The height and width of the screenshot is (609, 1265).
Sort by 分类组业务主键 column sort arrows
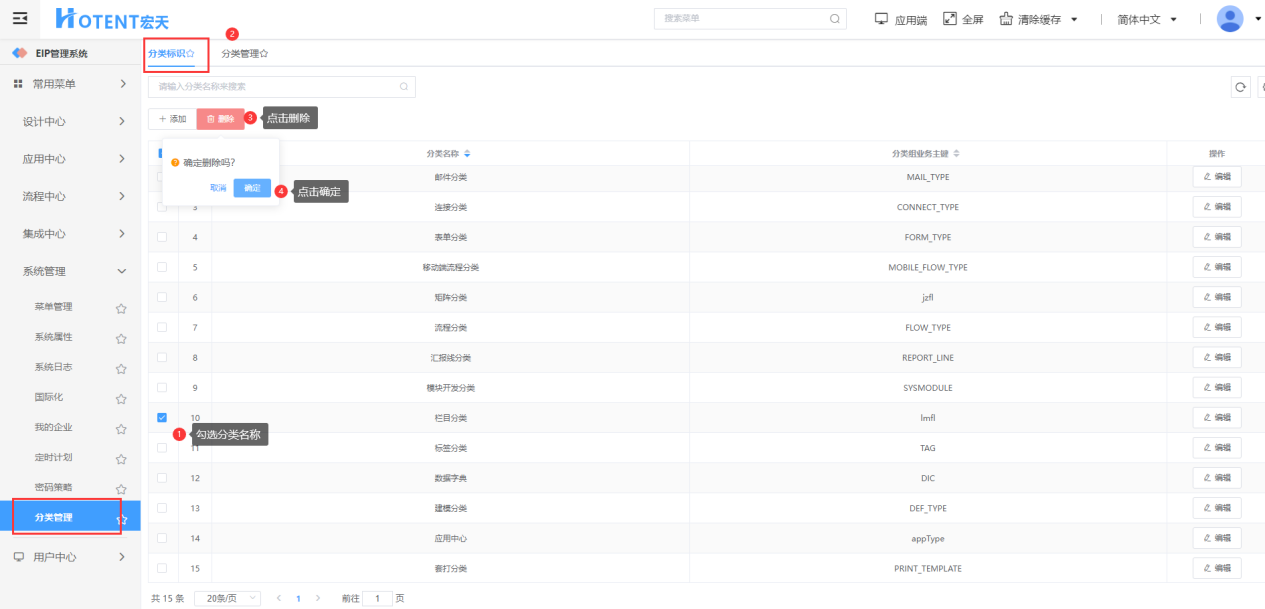coord(956,154)
